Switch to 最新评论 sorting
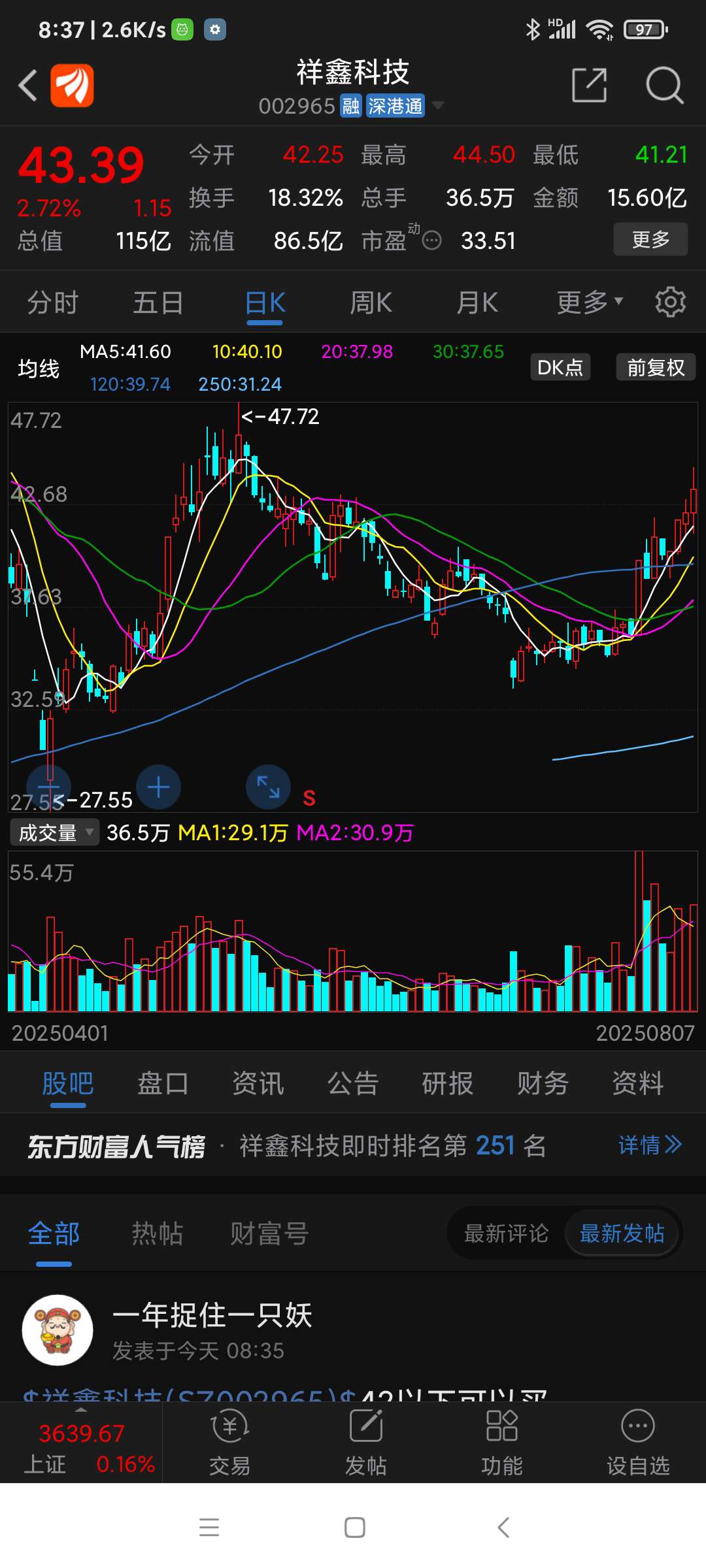This screenshot has height=1568, width=706. click(x=506, y=1233)
